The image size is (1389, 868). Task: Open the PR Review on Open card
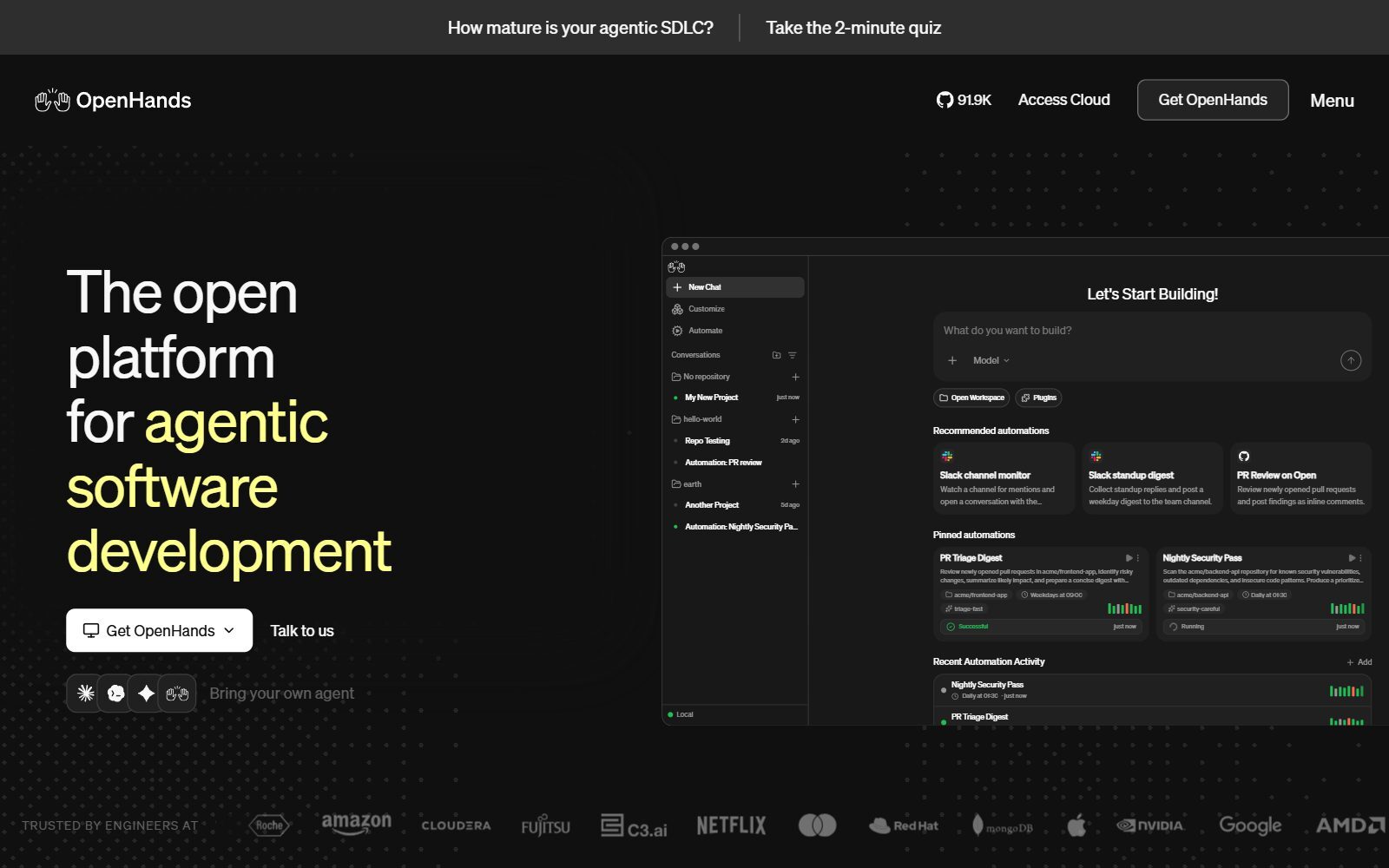point(1300,478)
